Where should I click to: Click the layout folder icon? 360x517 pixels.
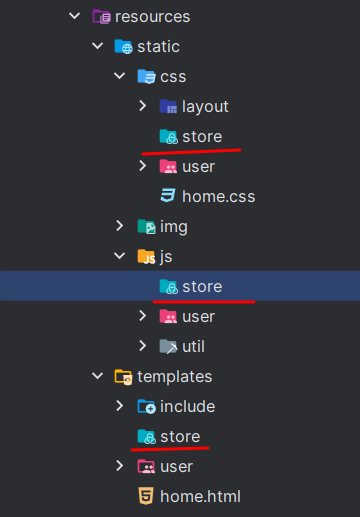coord(168,106)
